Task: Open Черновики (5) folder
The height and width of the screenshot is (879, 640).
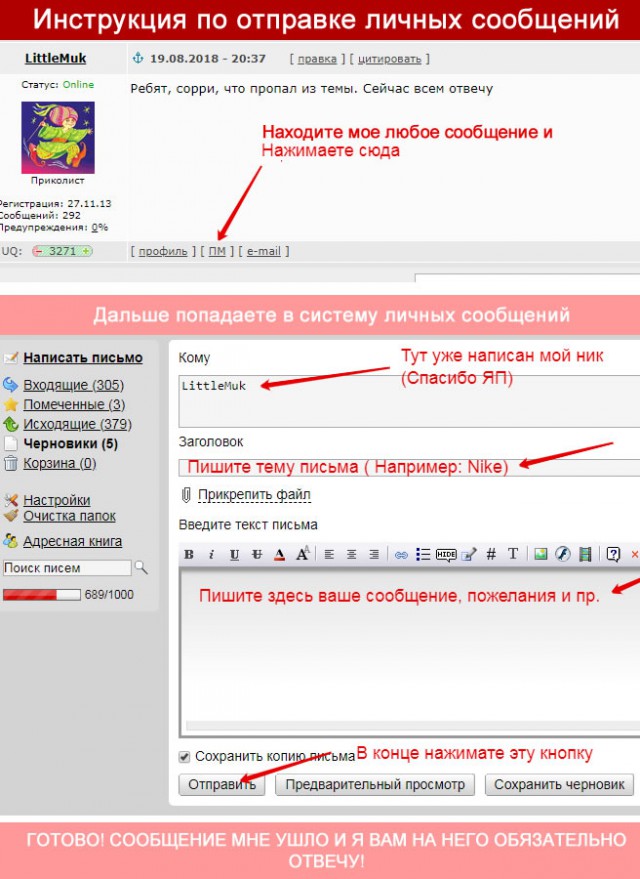Action: coord(71,444)
